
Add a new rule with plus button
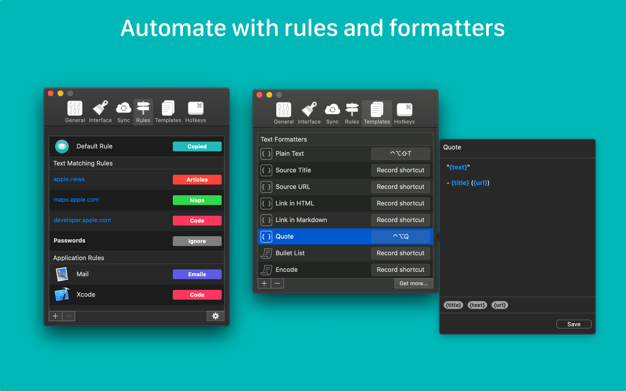(x=55, y=316)
